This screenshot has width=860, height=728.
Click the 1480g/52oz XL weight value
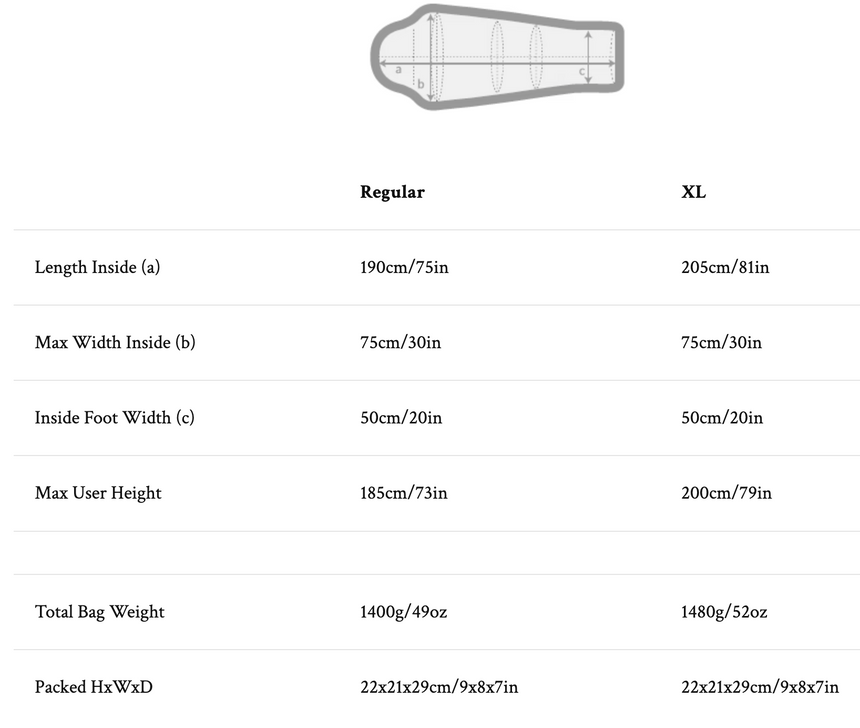724,611
